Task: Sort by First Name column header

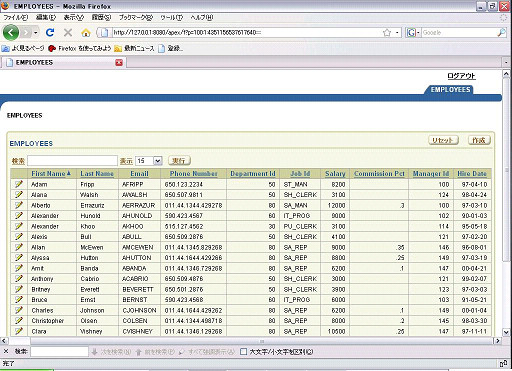Action: [x=48, y=174]
